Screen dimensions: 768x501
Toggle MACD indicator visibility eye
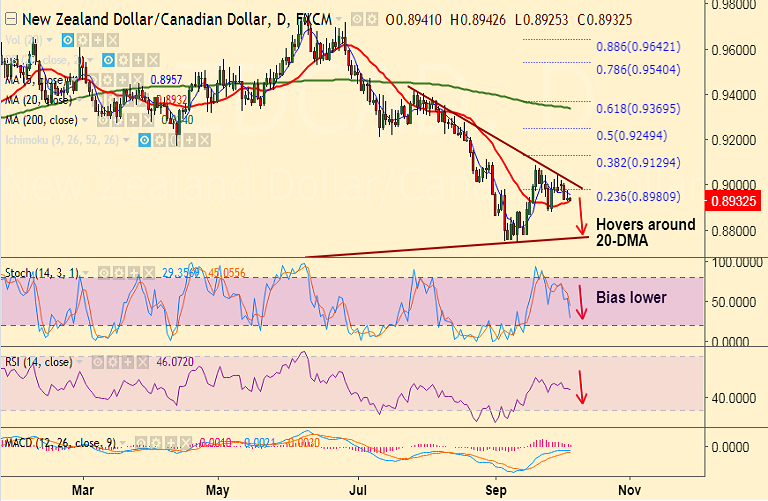(141, 444)
